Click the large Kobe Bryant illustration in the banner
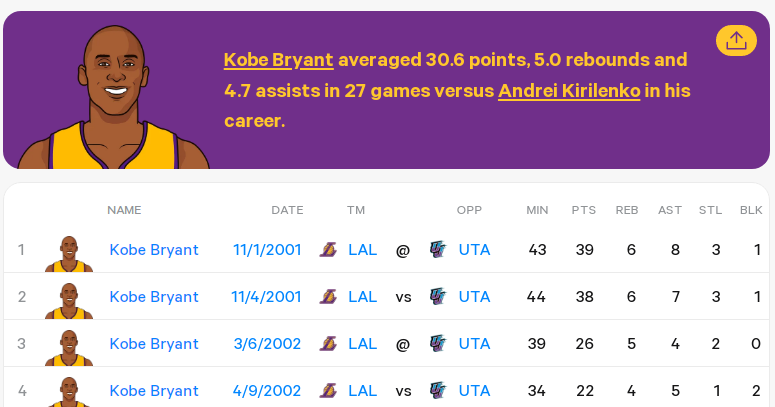 (x=113, y=100)
